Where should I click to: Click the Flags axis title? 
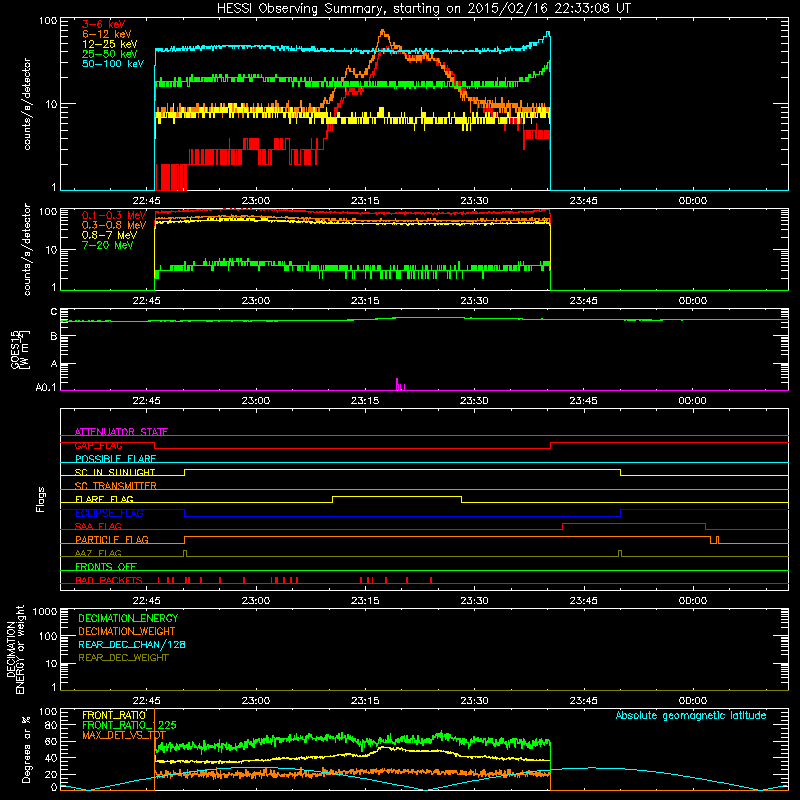tap(41, 499)
